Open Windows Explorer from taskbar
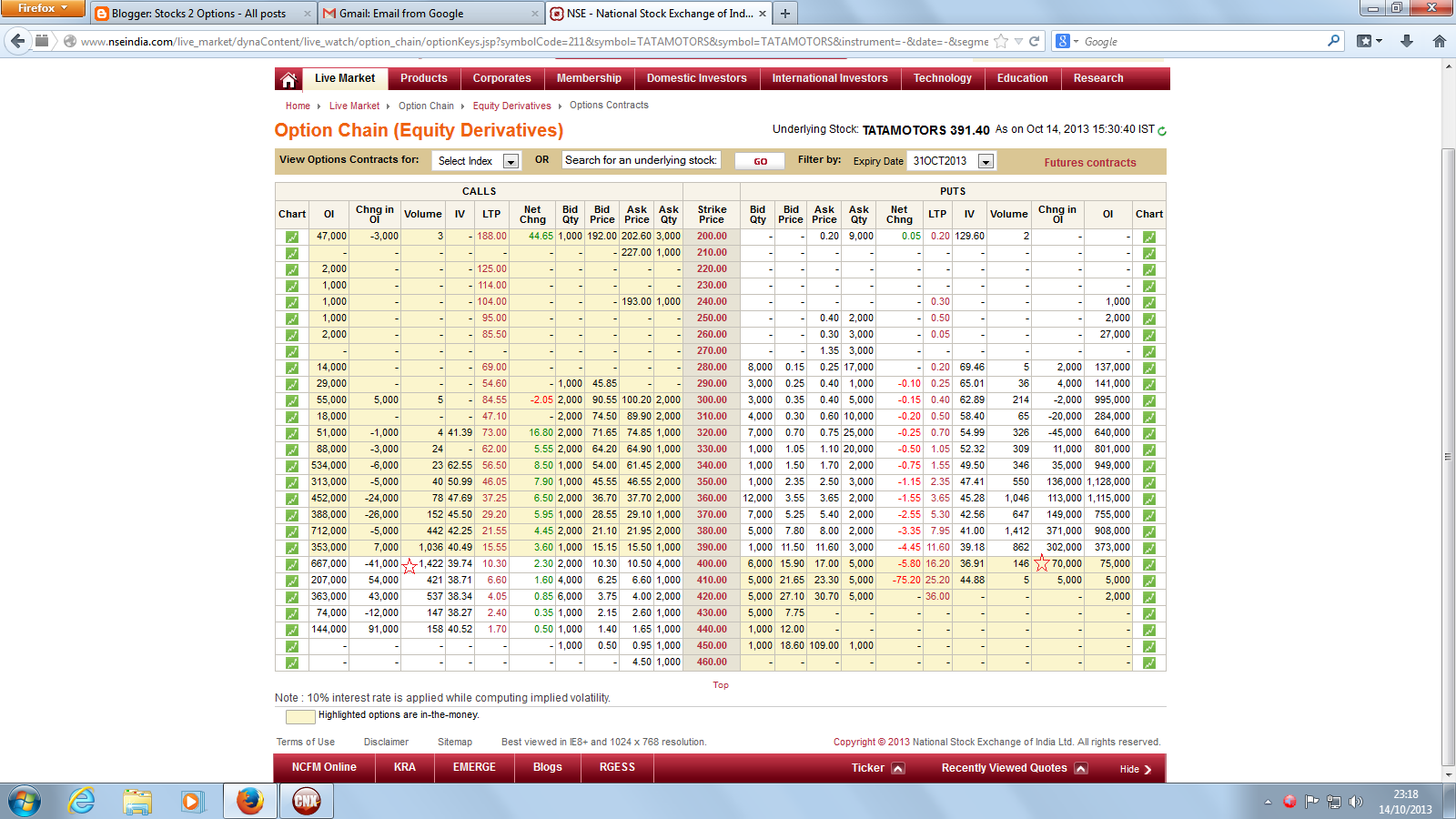This screenshot has height=819, width=1456. 137,801
